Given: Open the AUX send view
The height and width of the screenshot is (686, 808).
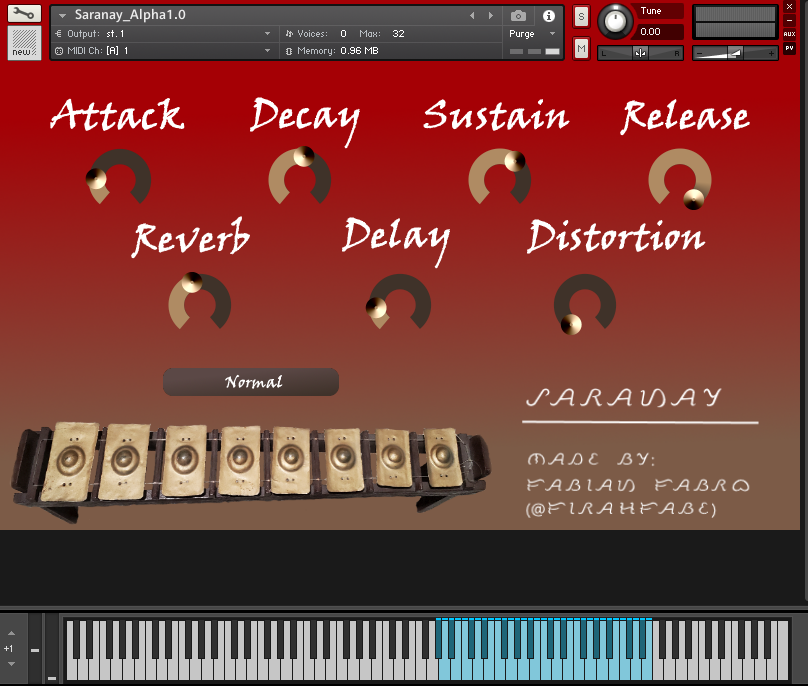Looking at the screenshot, I should click(x=790, y=33).
